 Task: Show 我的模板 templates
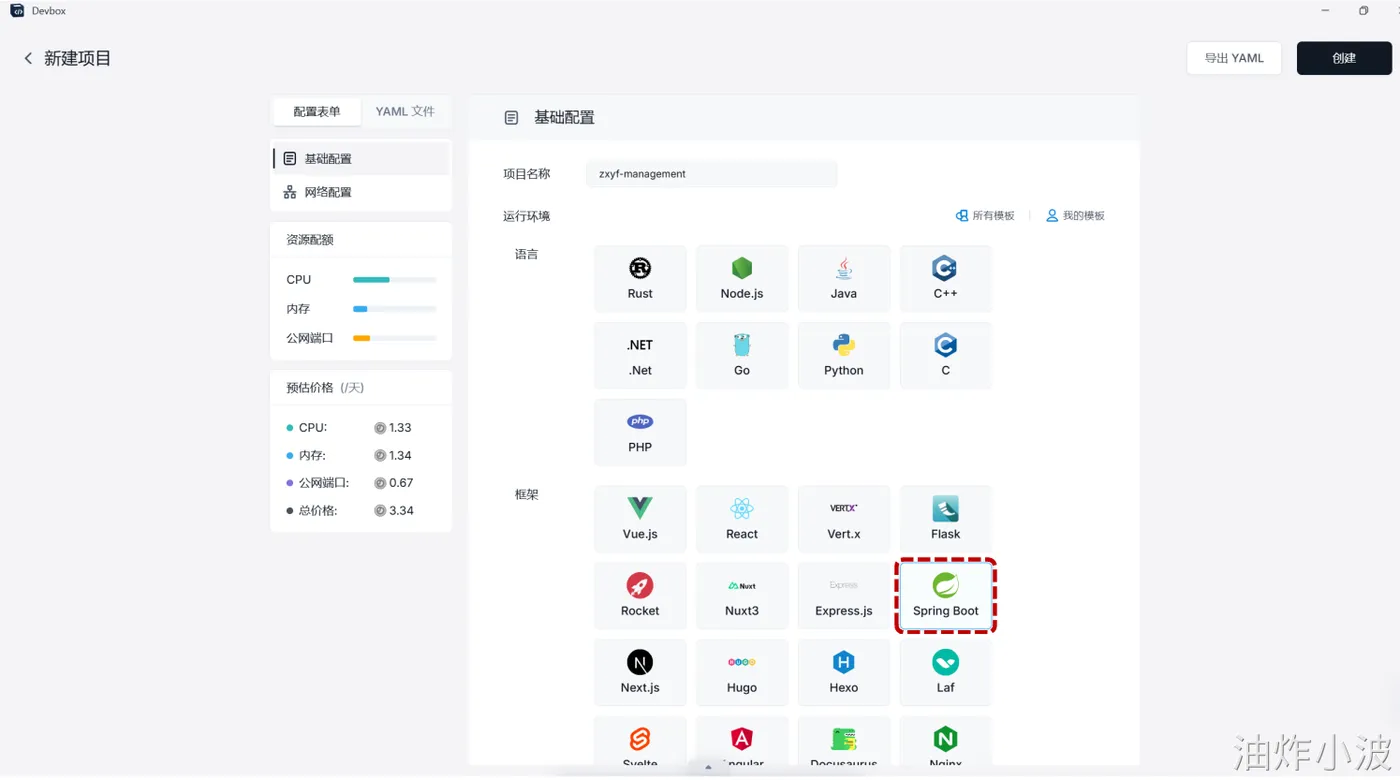click(x=1075, y=216)
